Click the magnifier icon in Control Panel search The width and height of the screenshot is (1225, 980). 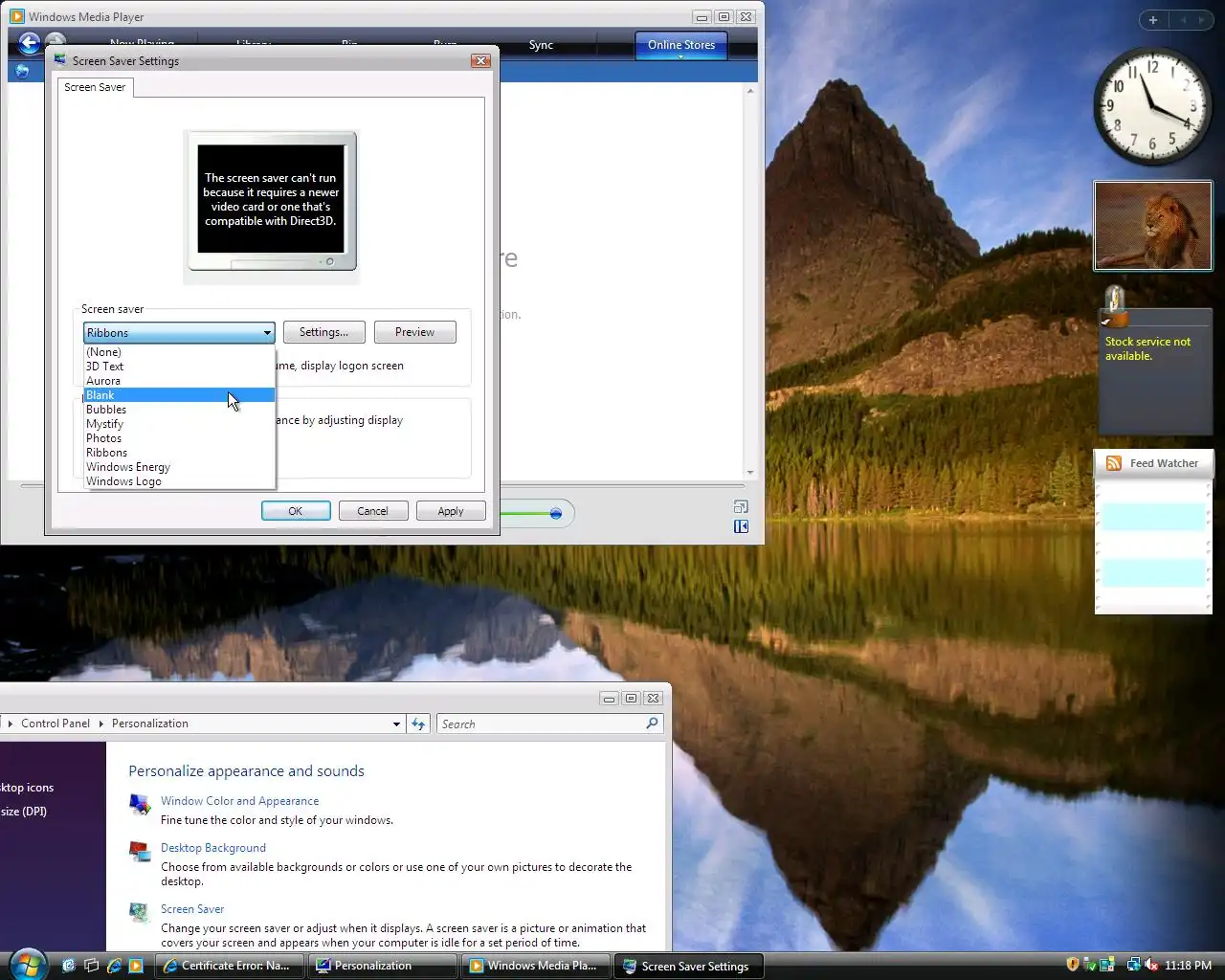tap(652, 724)
